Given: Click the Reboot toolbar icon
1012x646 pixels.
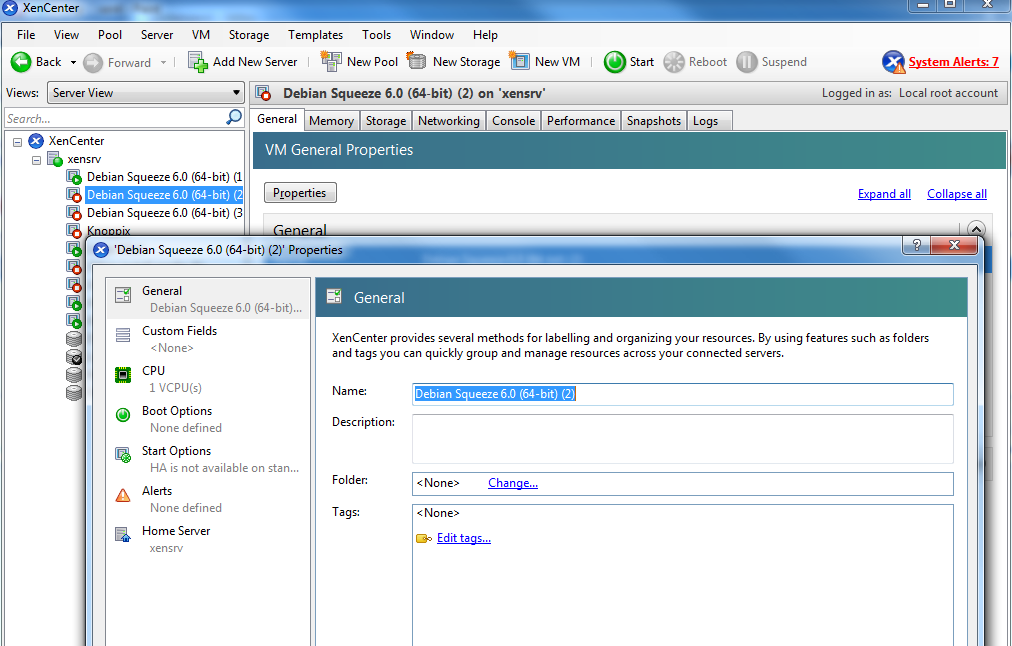Looking at the screenshot, I should (674, 62).
